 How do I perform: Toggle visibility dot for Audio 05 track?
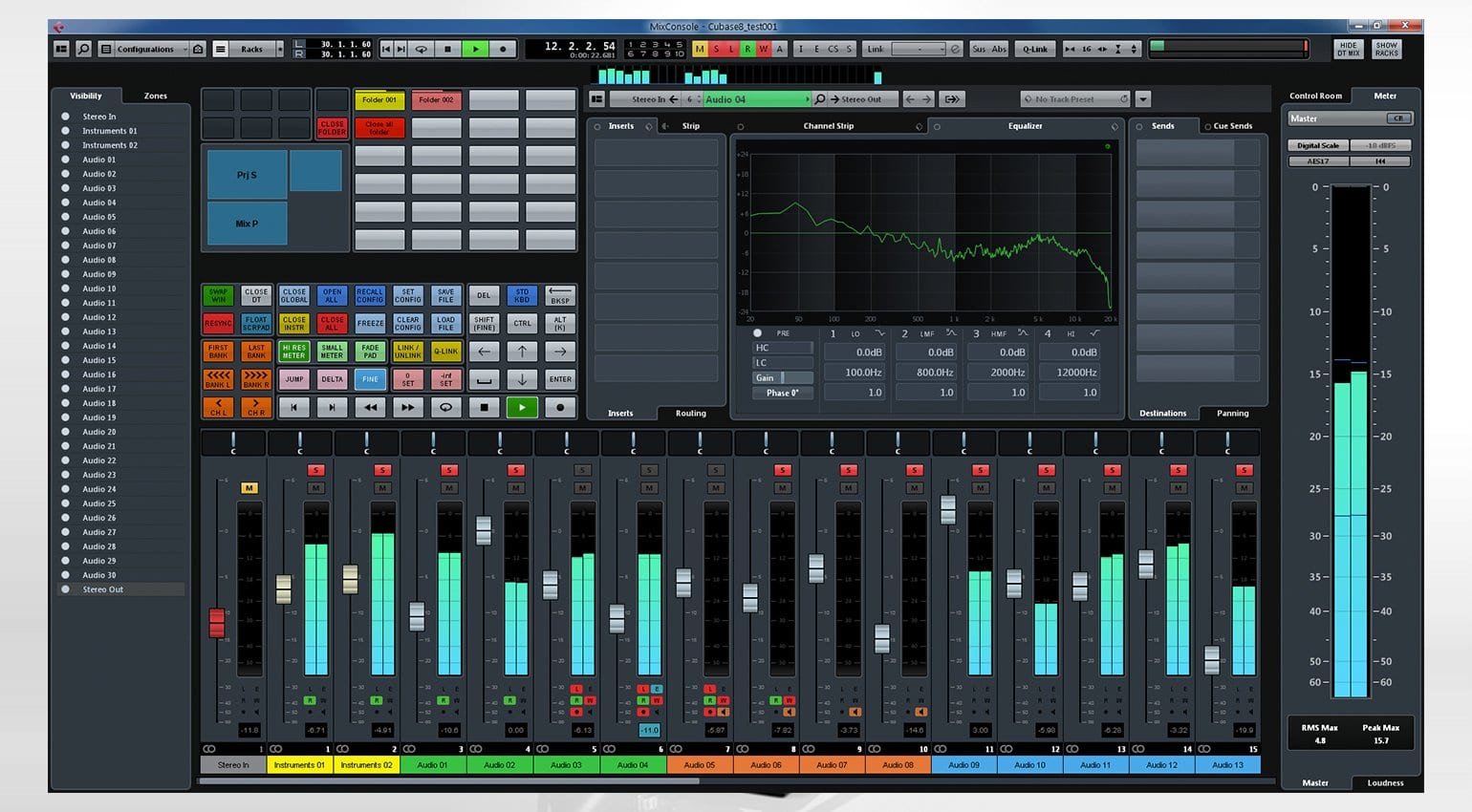(66, 217)
